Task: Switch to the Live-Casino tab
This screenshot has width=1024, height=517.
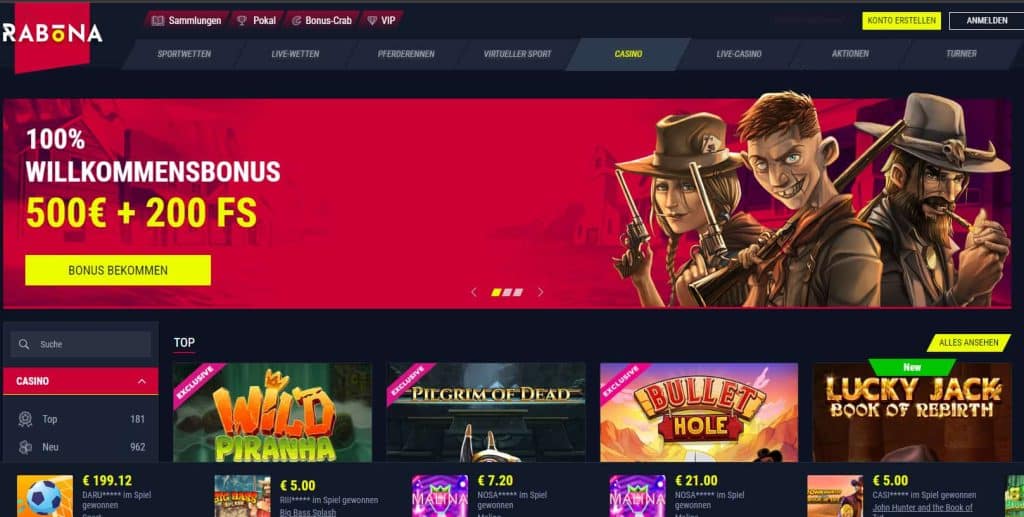Action: tap(739, 54)
